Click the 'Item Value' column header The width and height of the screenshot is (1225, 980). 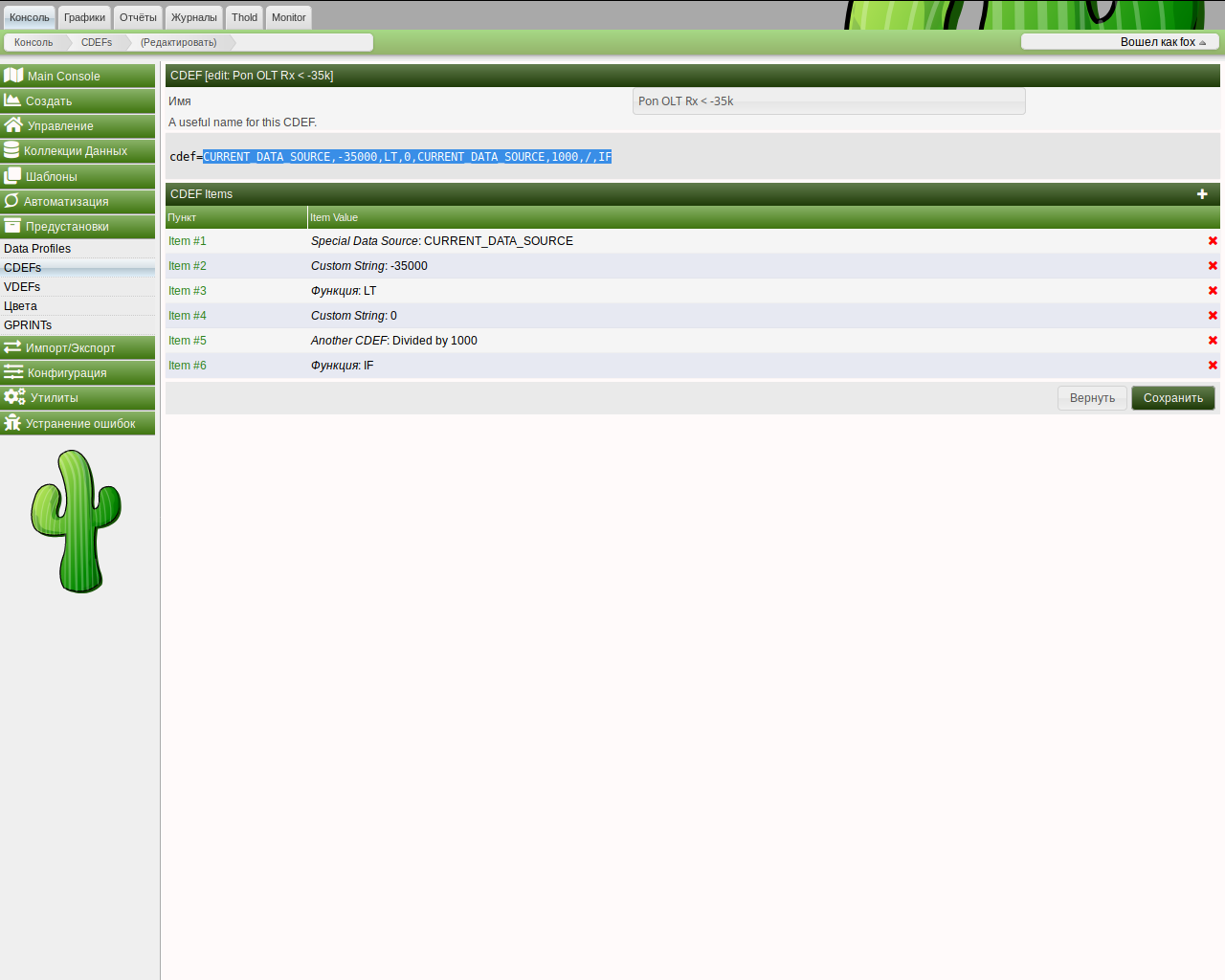click(334, 217)
